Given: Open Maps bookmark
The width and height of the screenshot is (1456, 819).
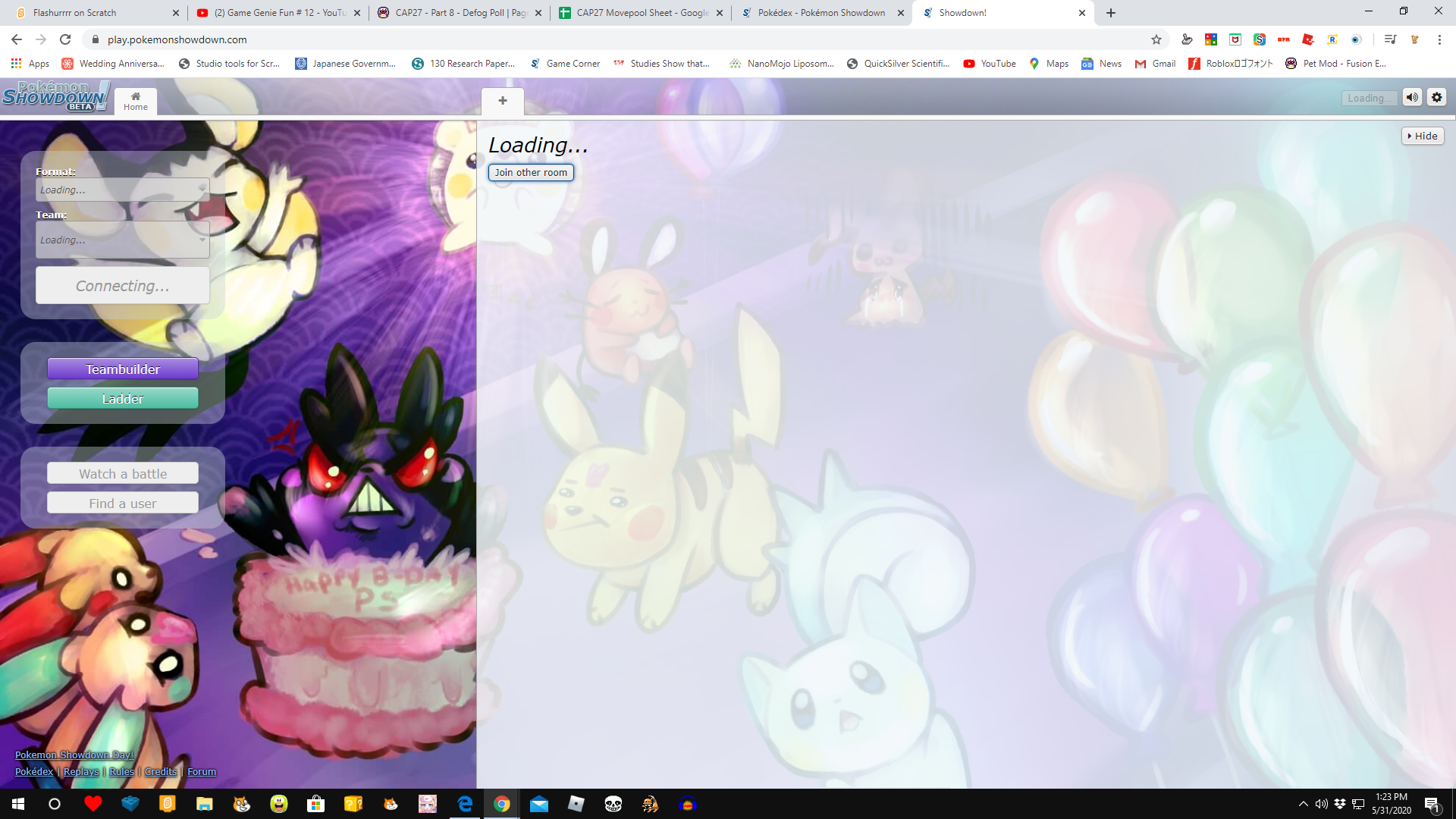Looking at the screenshot, I should pyautogui.click(x=1049, y=64).
